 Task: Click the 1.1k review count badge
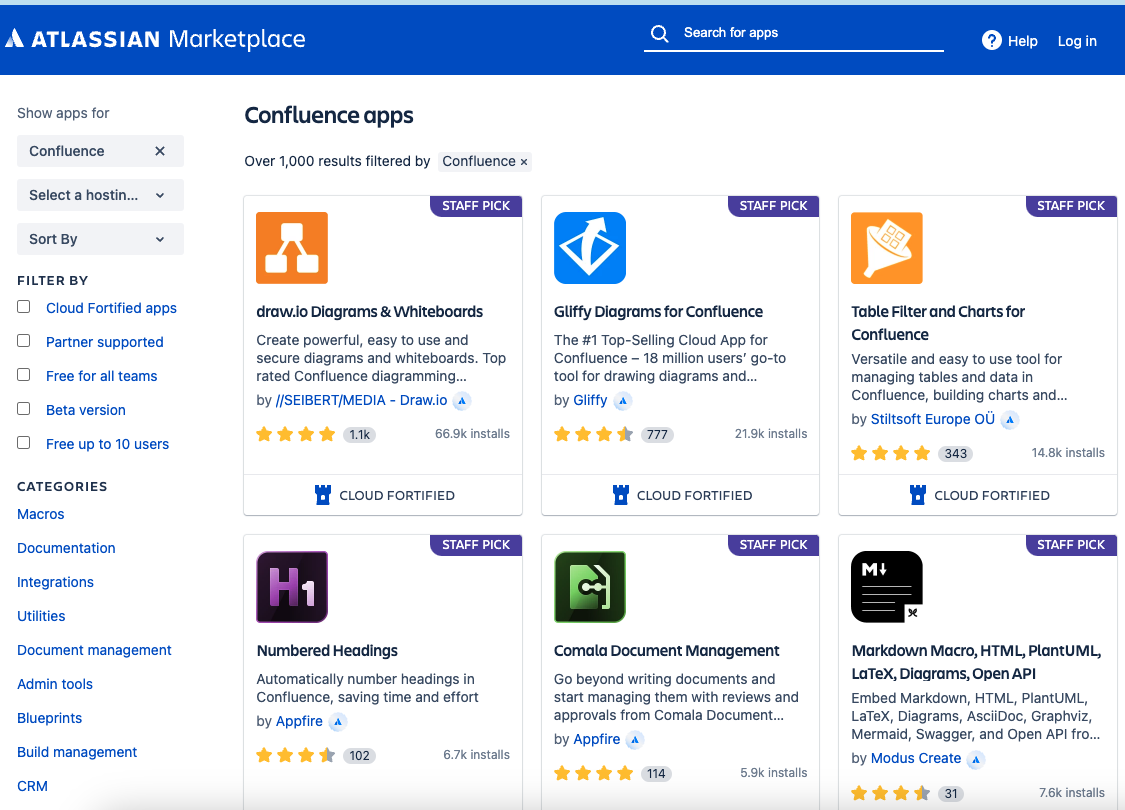coord(359,435)
